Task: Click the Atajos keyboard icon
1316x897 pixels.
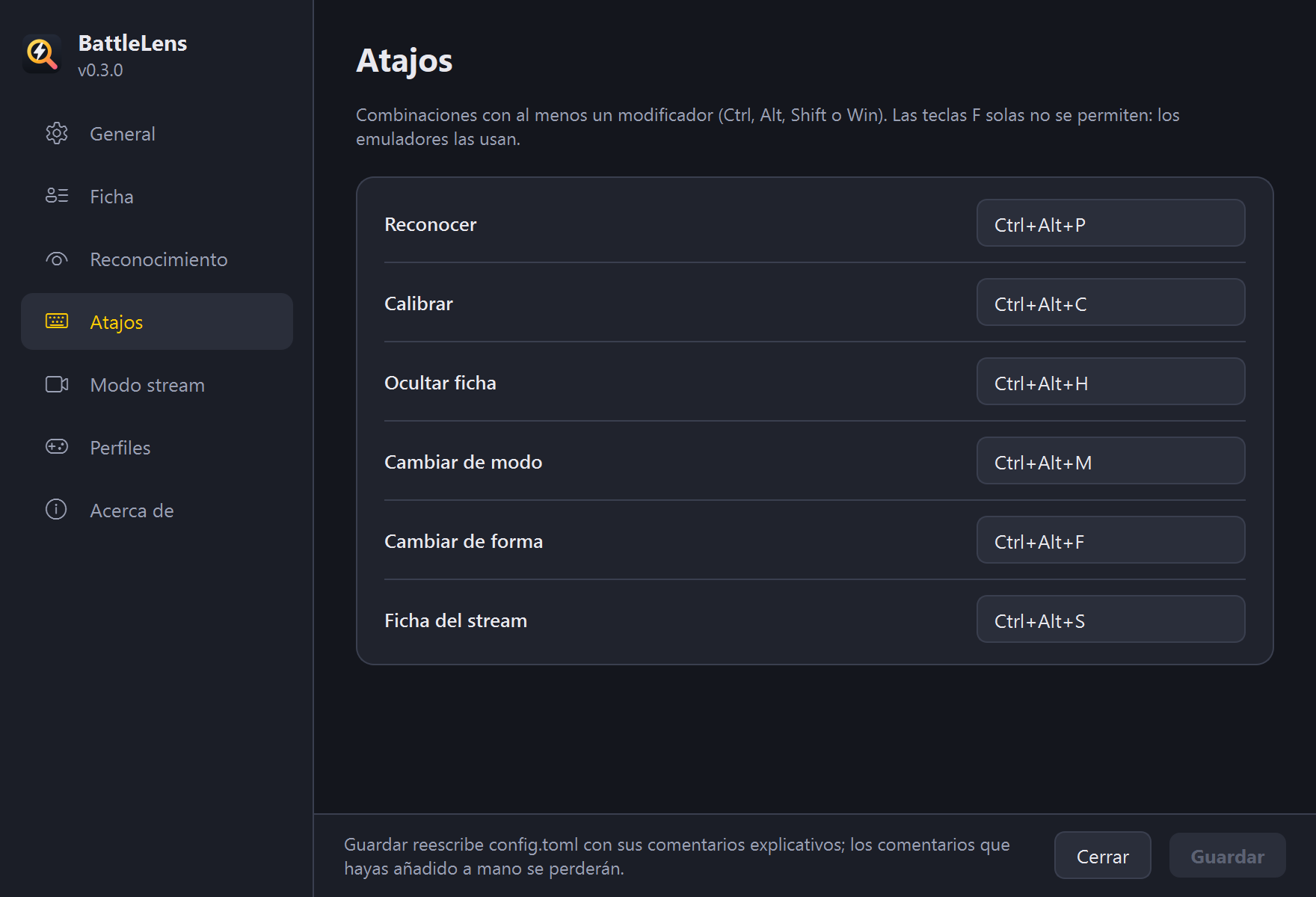Action: point(57,321)
